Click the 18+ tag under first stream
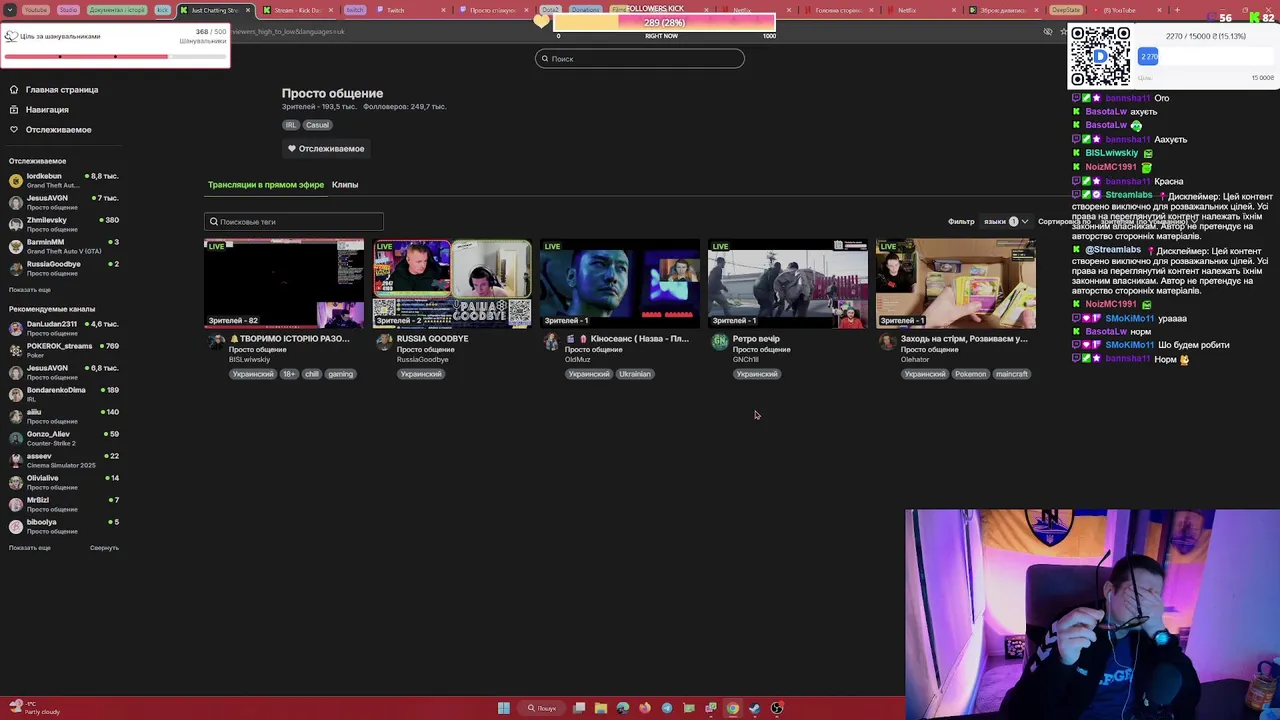 pyautogui.click(x=289, y=374)
